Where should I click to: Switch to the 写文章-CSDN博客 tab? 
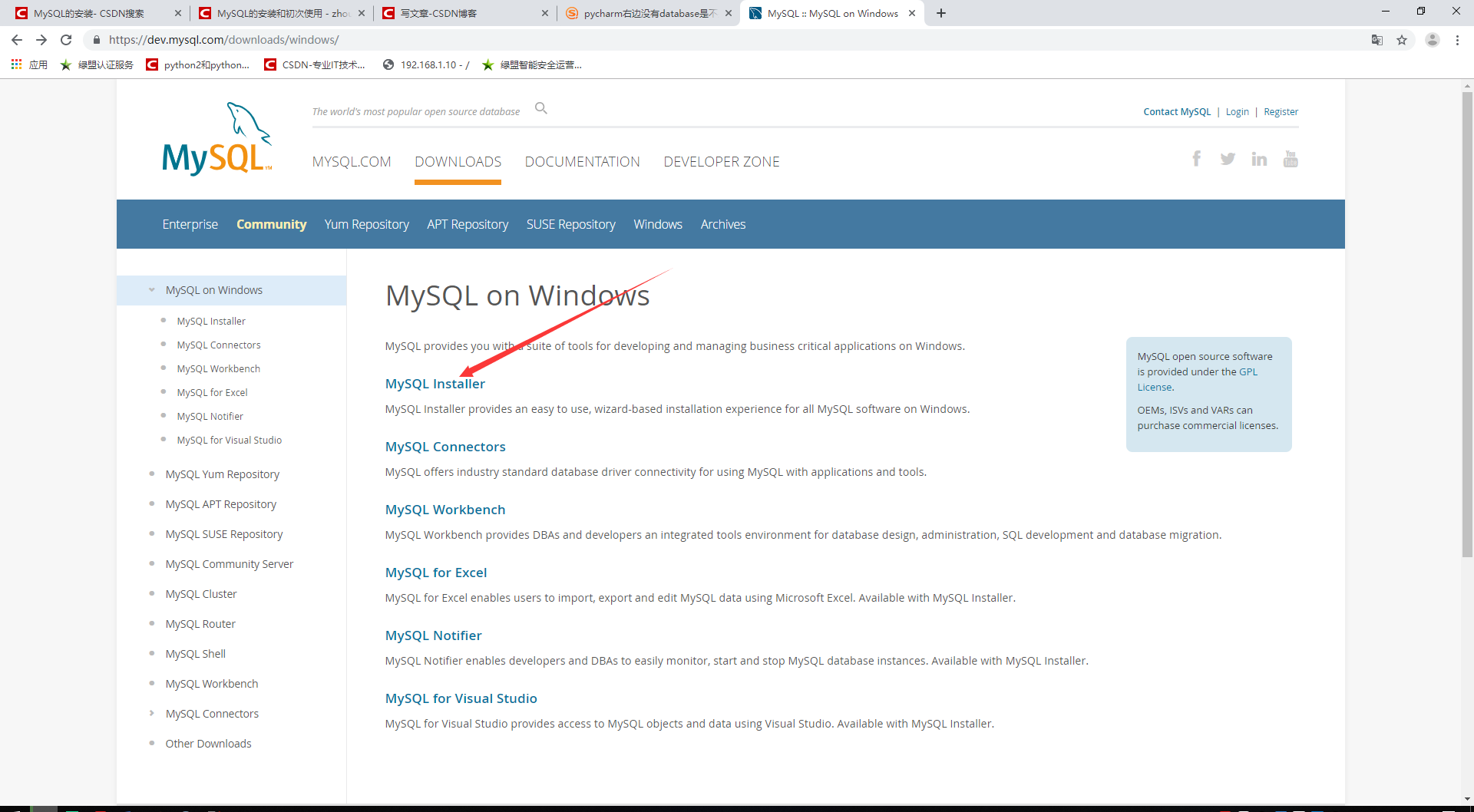point(465,13)
